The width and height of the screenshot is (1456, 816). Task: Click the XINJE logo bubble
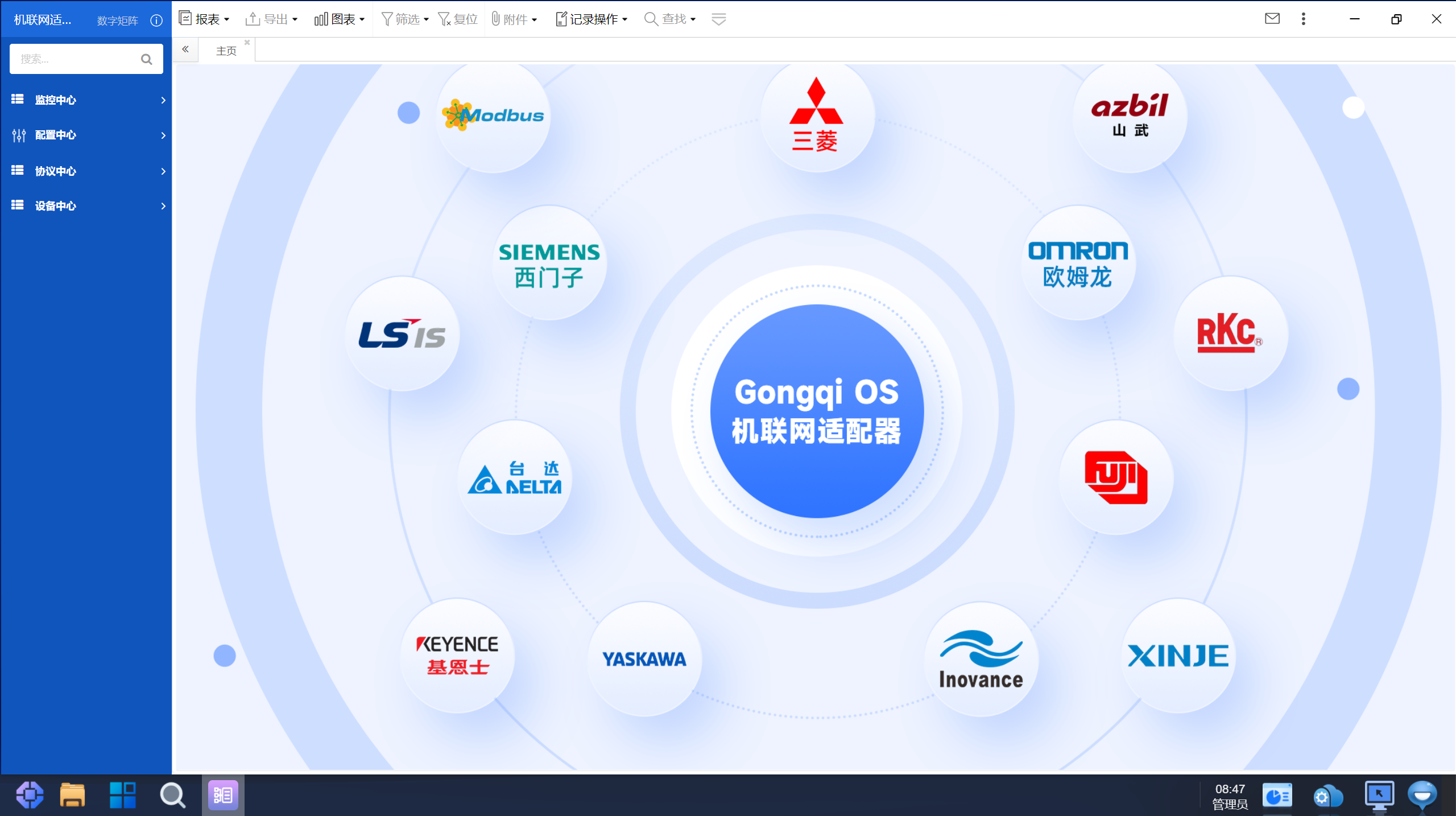coord(1178,656)
